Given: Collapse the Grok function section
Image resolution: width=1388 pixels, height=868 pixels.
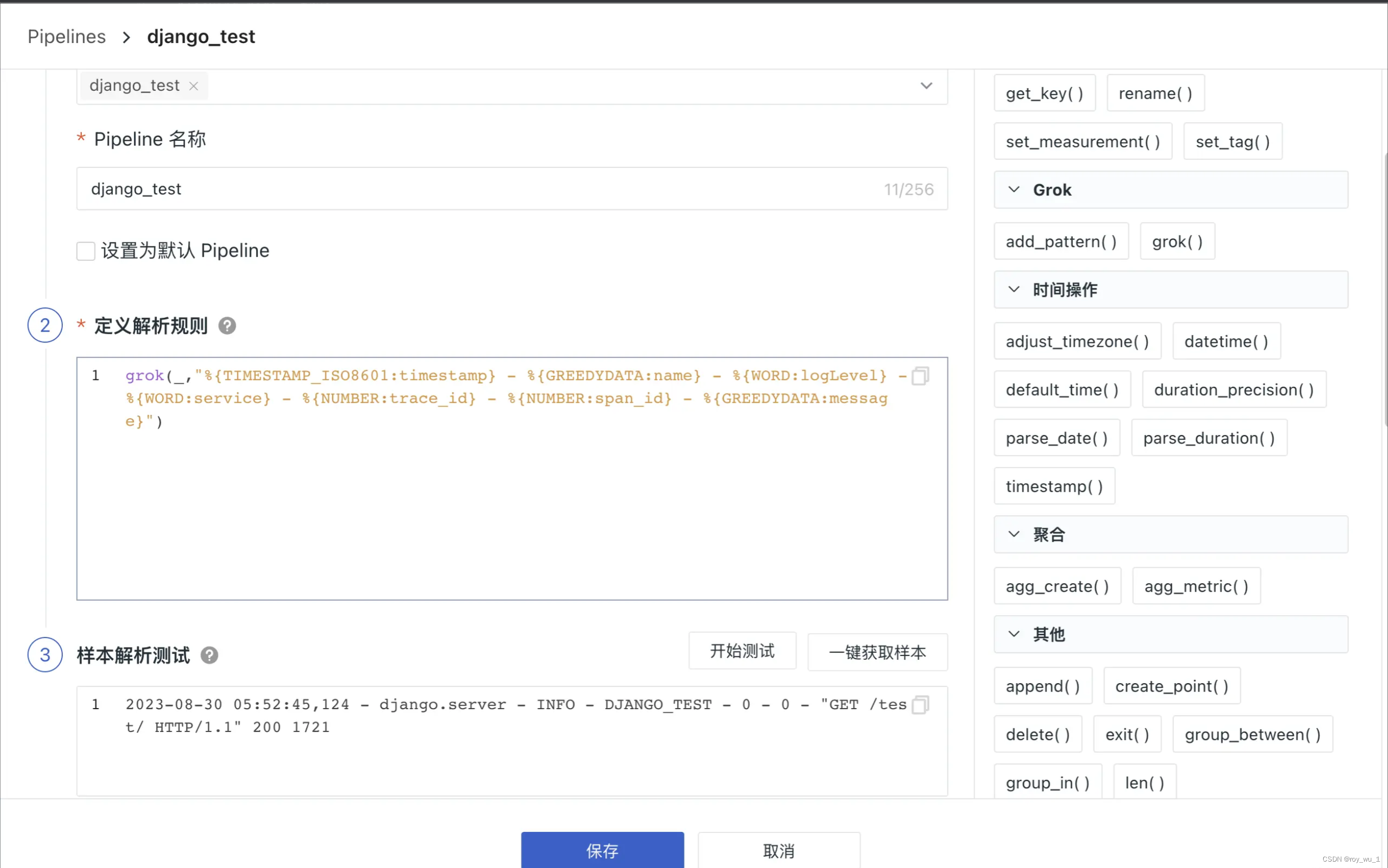Looking at the screenshot, I should 1014,190.
